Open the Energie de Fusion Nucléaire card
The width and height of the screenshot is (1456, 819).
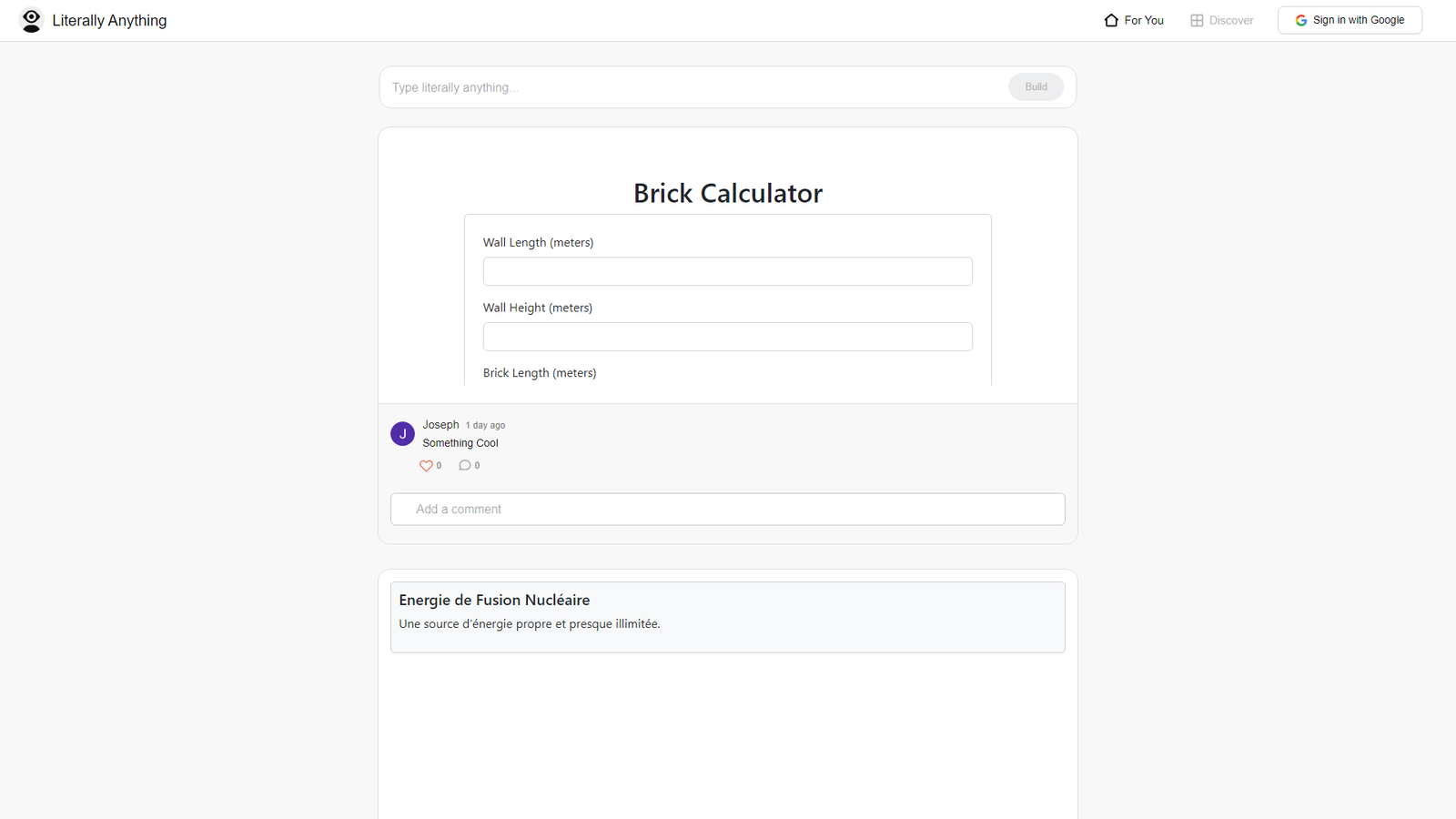click(x=728, y=617)
